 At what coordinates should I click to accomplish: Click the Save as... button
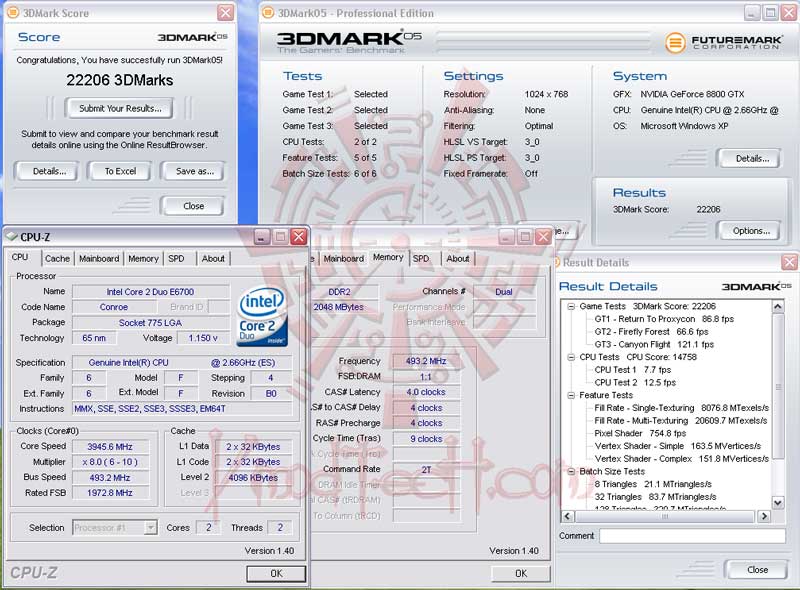194,171
